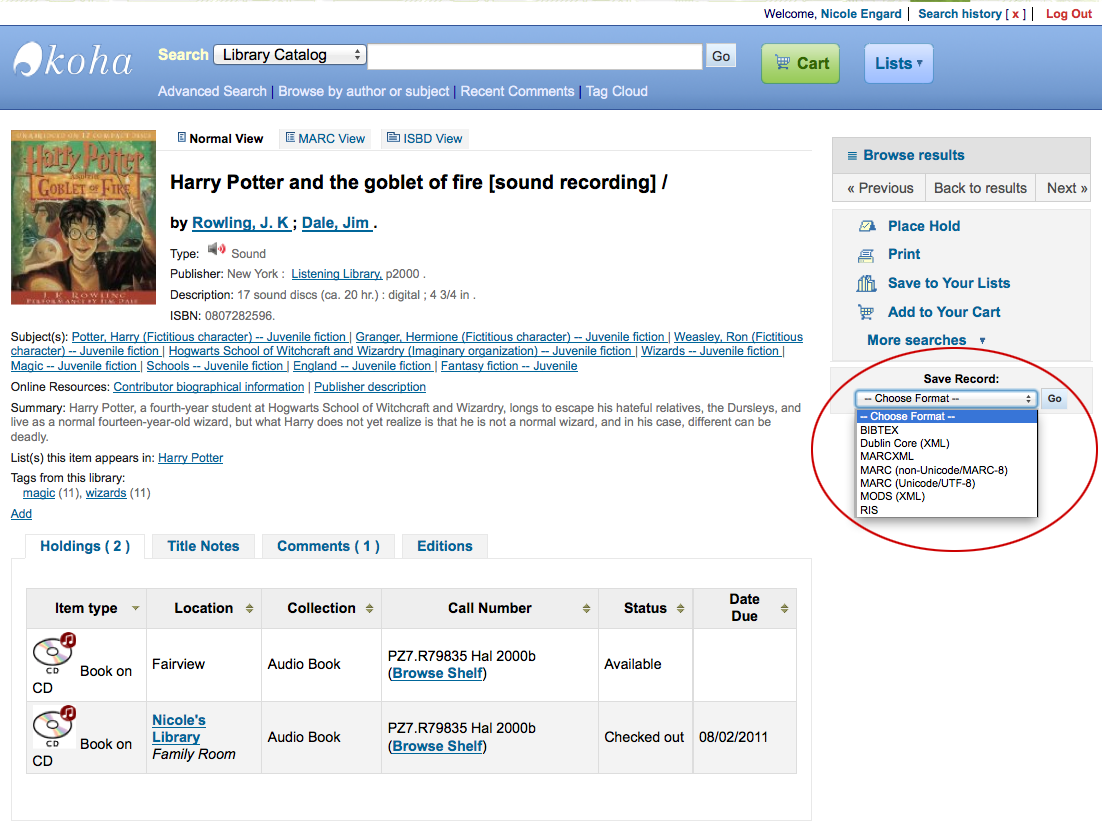Switch to the Title Notes tab
This screenshot has height=840, width=1102.
coord(203,546)
